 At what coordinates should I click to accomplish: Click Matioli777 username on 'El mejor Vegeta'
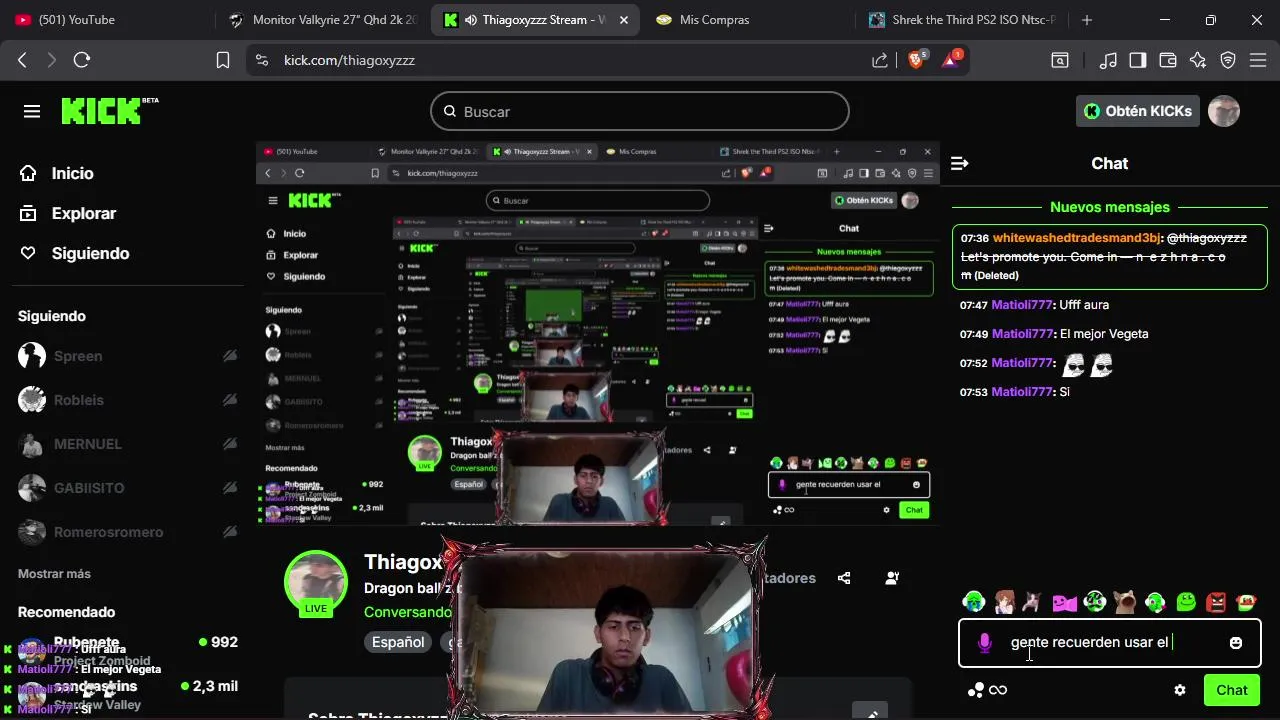click(x=1022, y=334)
